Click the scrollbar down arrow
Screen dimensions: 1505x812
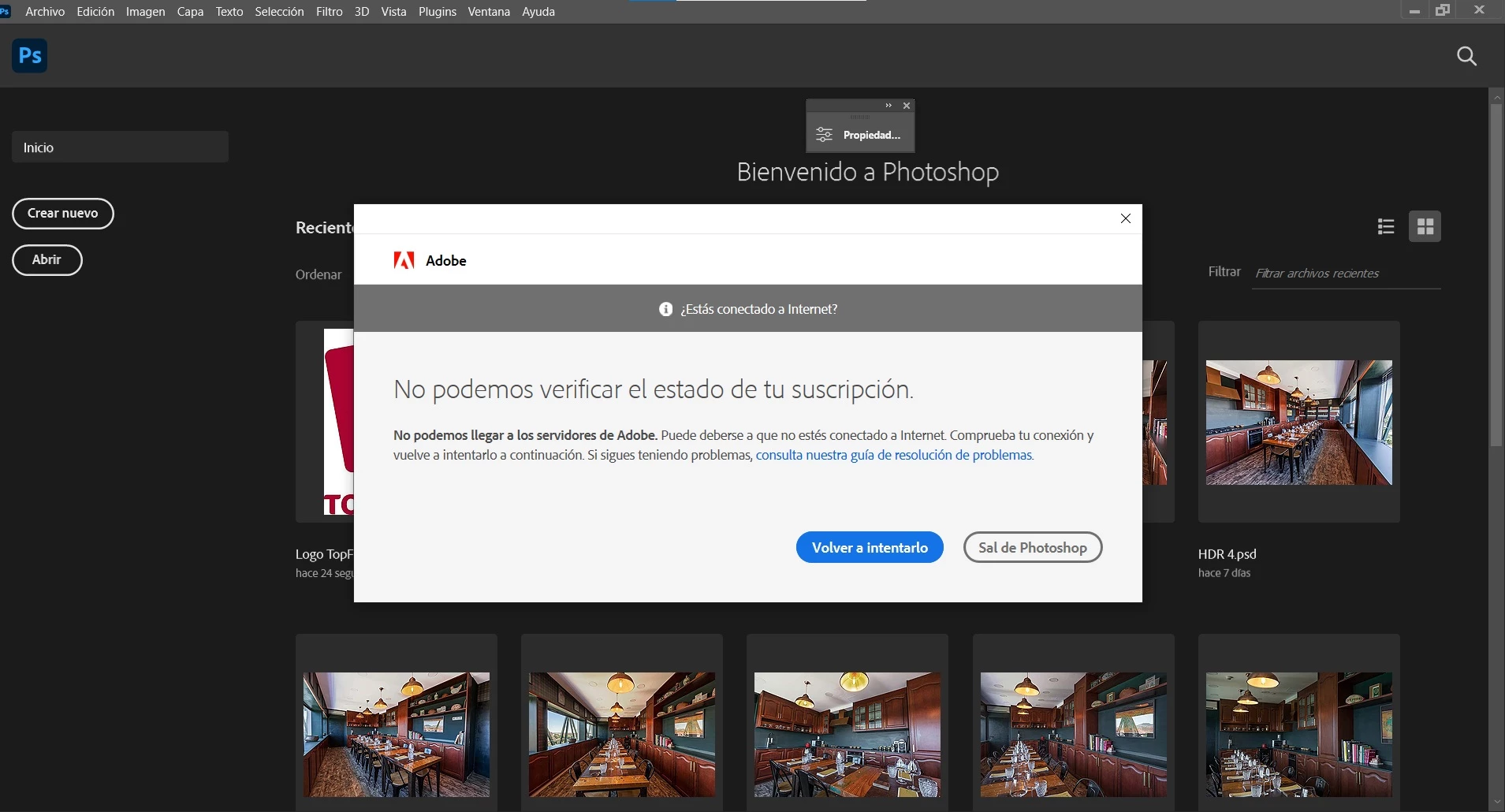coord(1496,803)
